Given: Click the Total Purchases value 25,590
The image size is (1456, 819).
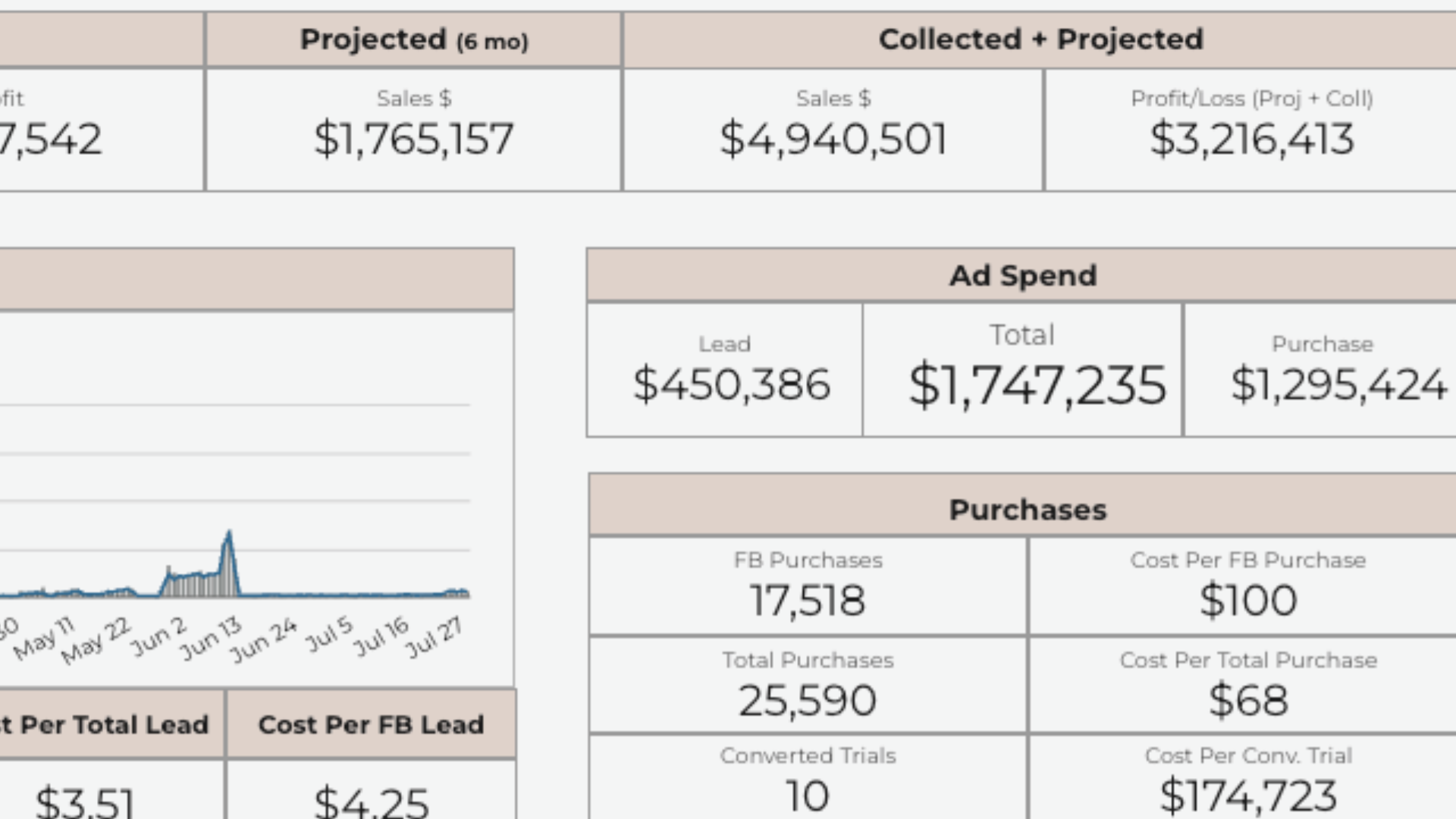Looking at the screenshot, I should click(x=807, y=701).
